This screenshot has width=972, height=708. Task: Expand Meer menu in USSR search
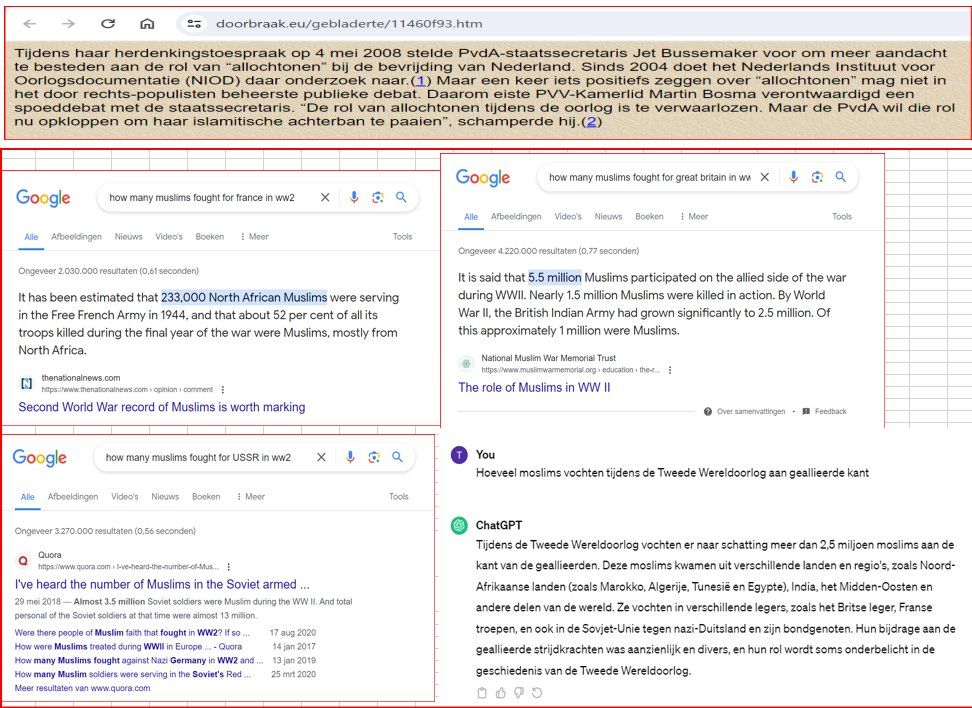[250, 497]
